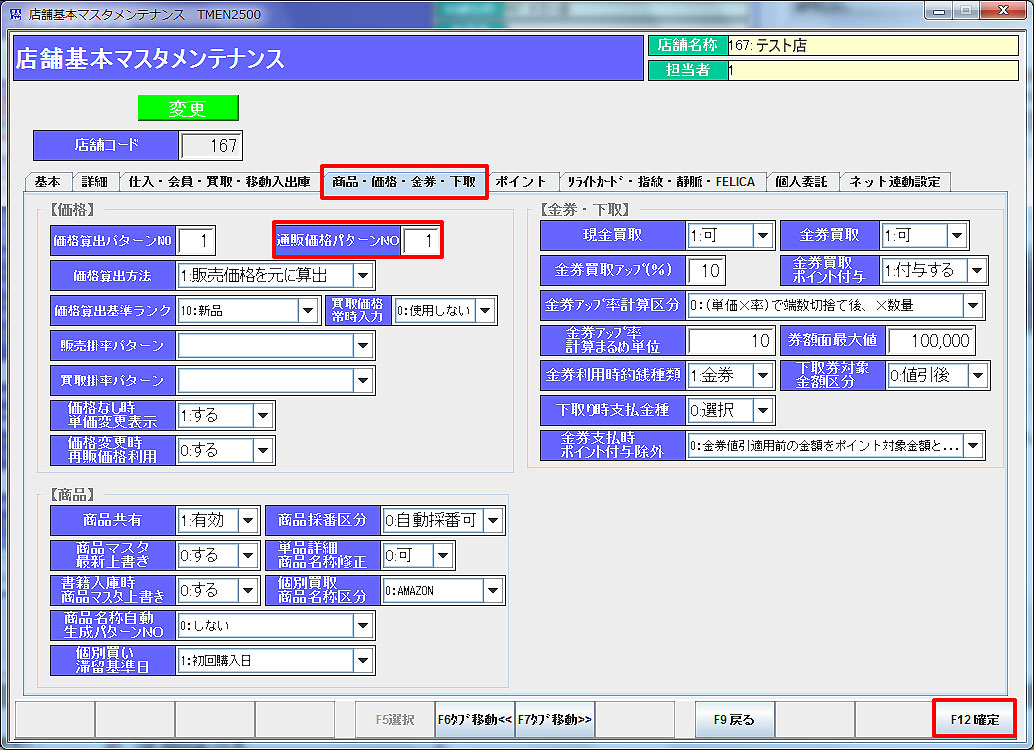This screenshot has width=1034, height=750.
Task: Click the green 変更 mode indicator
Action: point(188,108)
